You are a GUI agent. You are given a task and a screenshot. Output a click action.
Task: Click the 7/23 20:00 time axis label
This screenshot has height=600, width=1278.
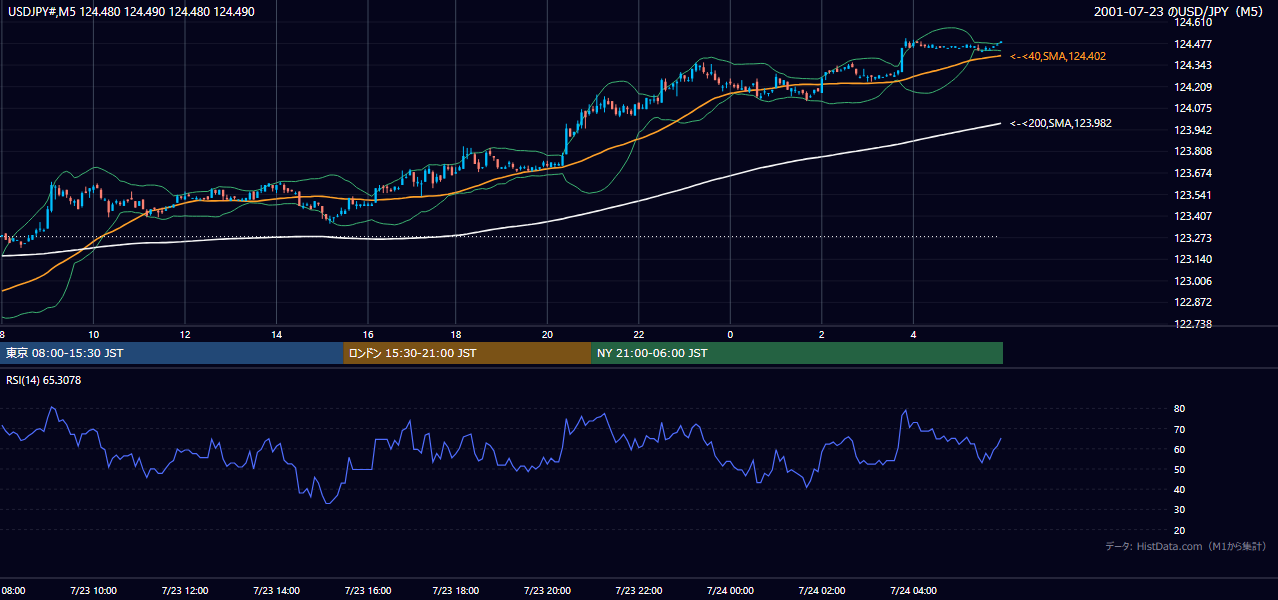click(547, 591)
